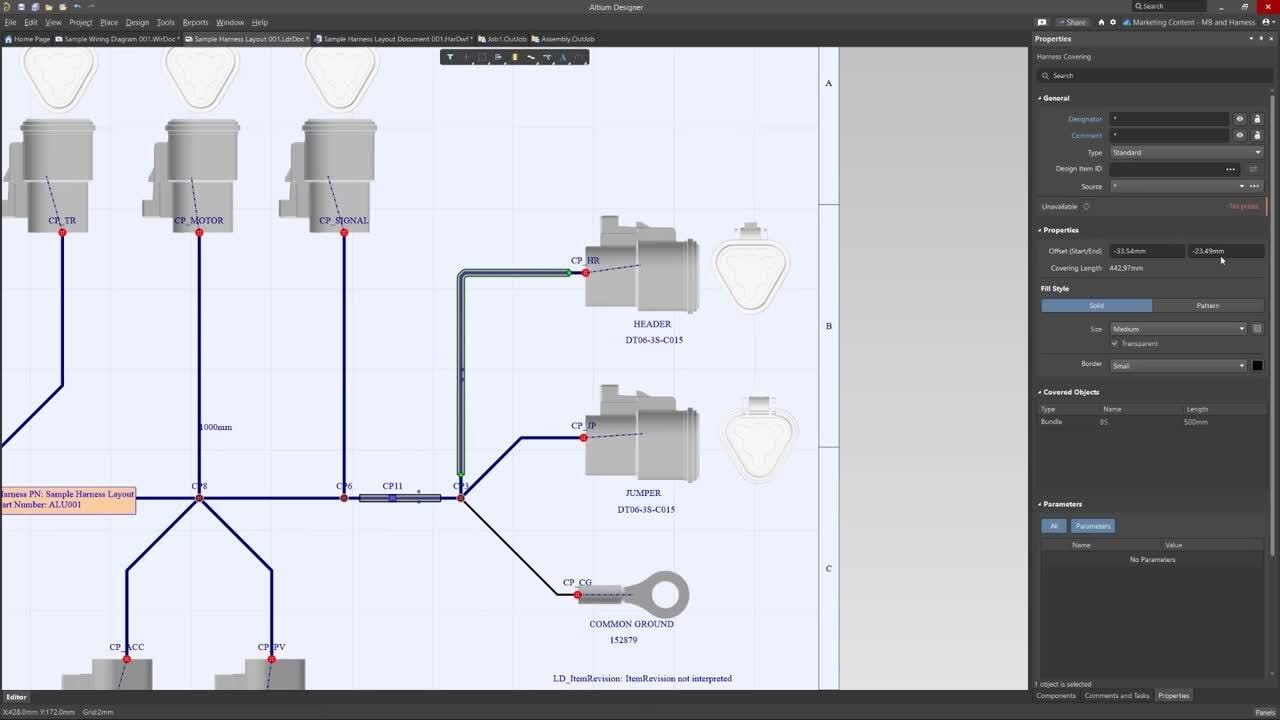
Task: Select the yellow harness covering tool
Action: point(514,57)
